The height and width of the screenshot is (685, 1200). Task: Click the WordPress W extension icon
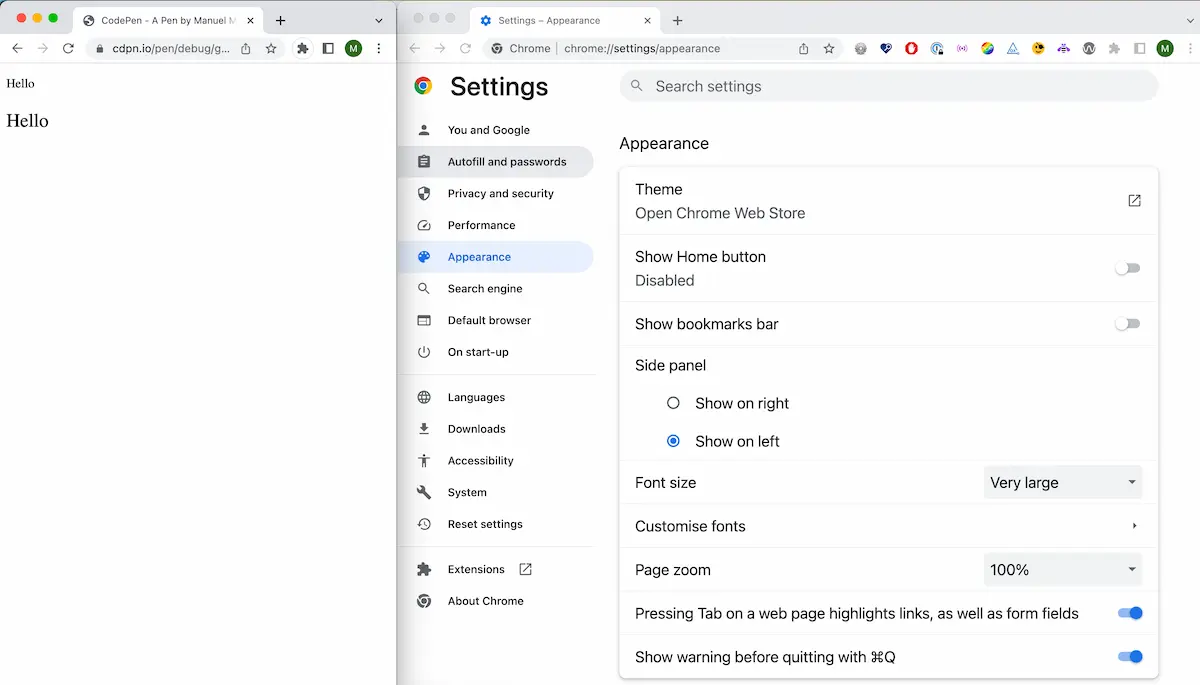[x=1089, y=48]
